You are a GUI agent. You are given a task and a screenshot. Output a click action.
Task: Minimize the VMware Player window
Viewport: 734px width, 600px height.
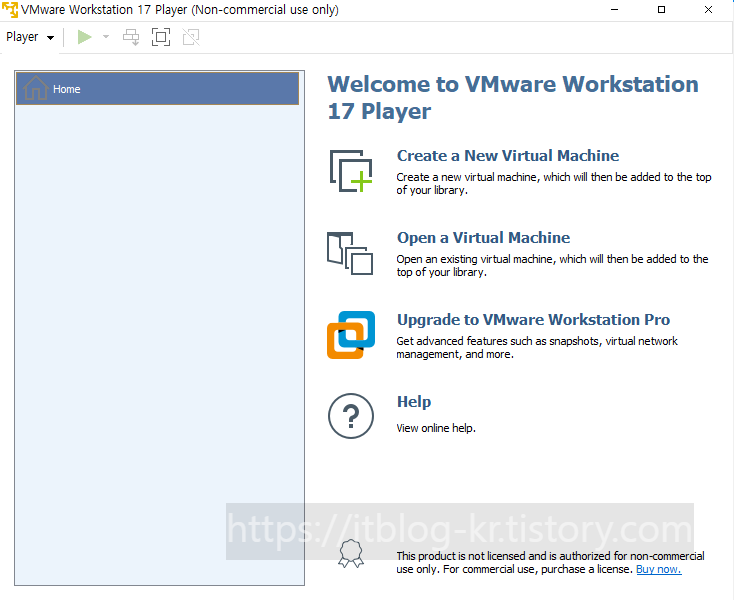click(615, 10)
